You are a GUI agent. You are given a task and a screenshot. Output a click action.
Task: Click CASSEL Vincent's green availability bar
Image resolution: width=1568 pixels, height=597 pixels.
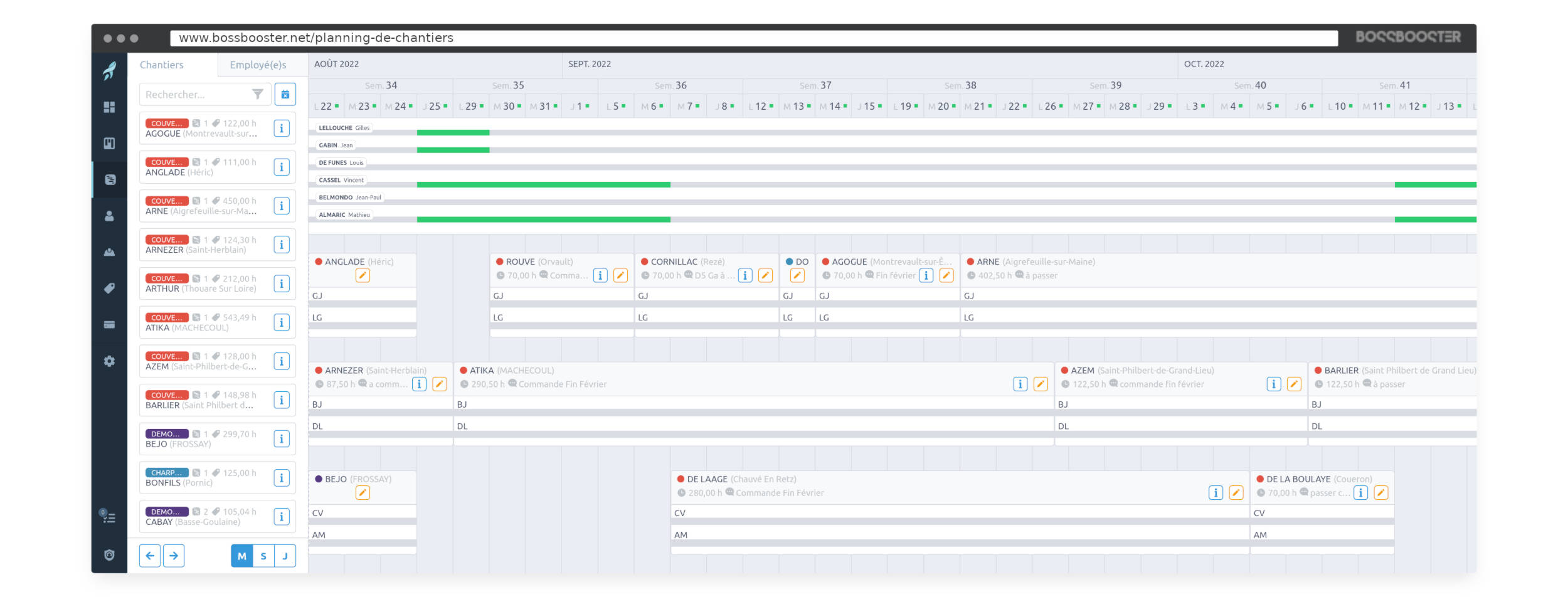tap(544, 185)
